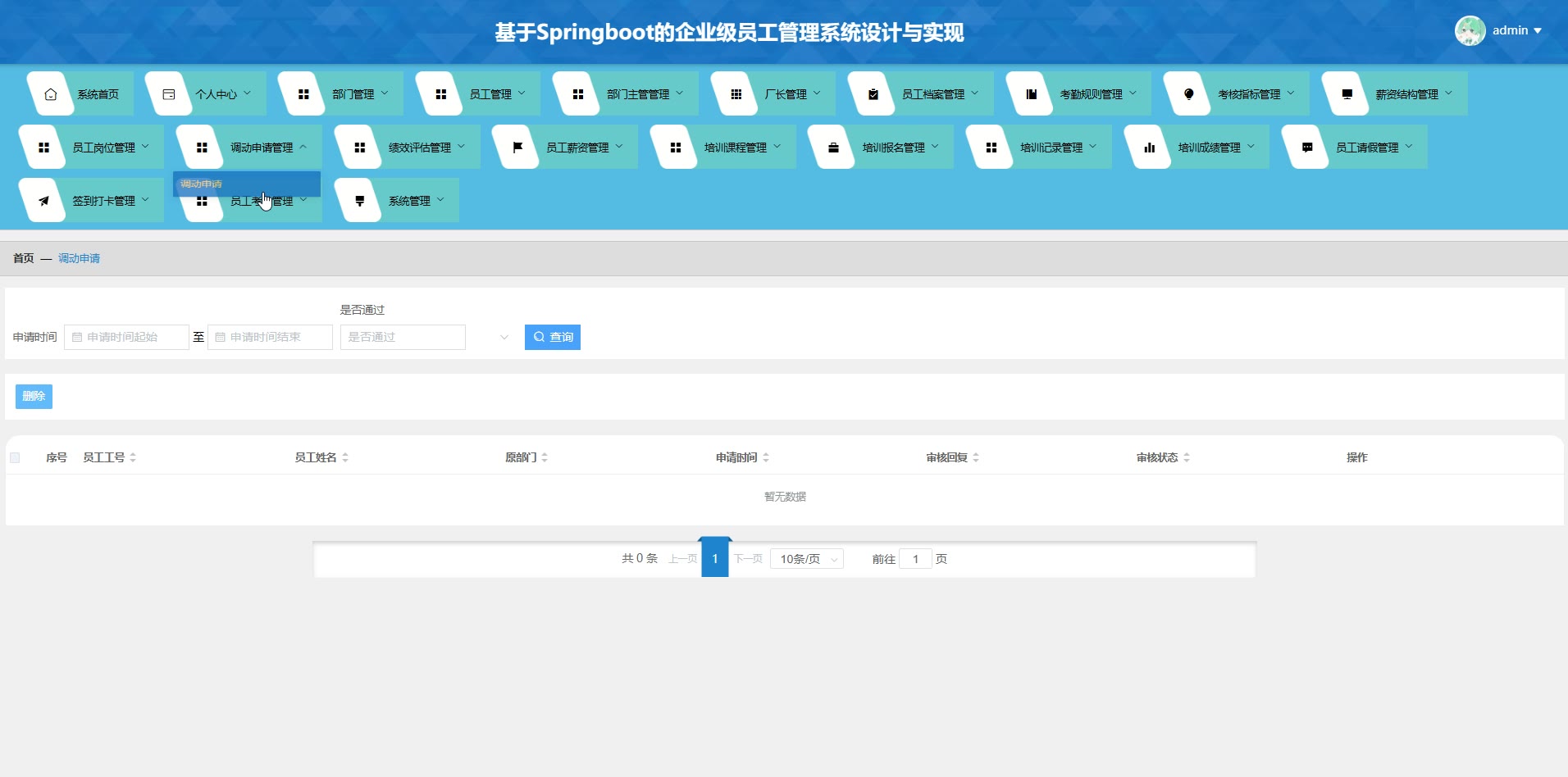Click the chat bubble icon for 员工请假管理

click(1307, 148)
